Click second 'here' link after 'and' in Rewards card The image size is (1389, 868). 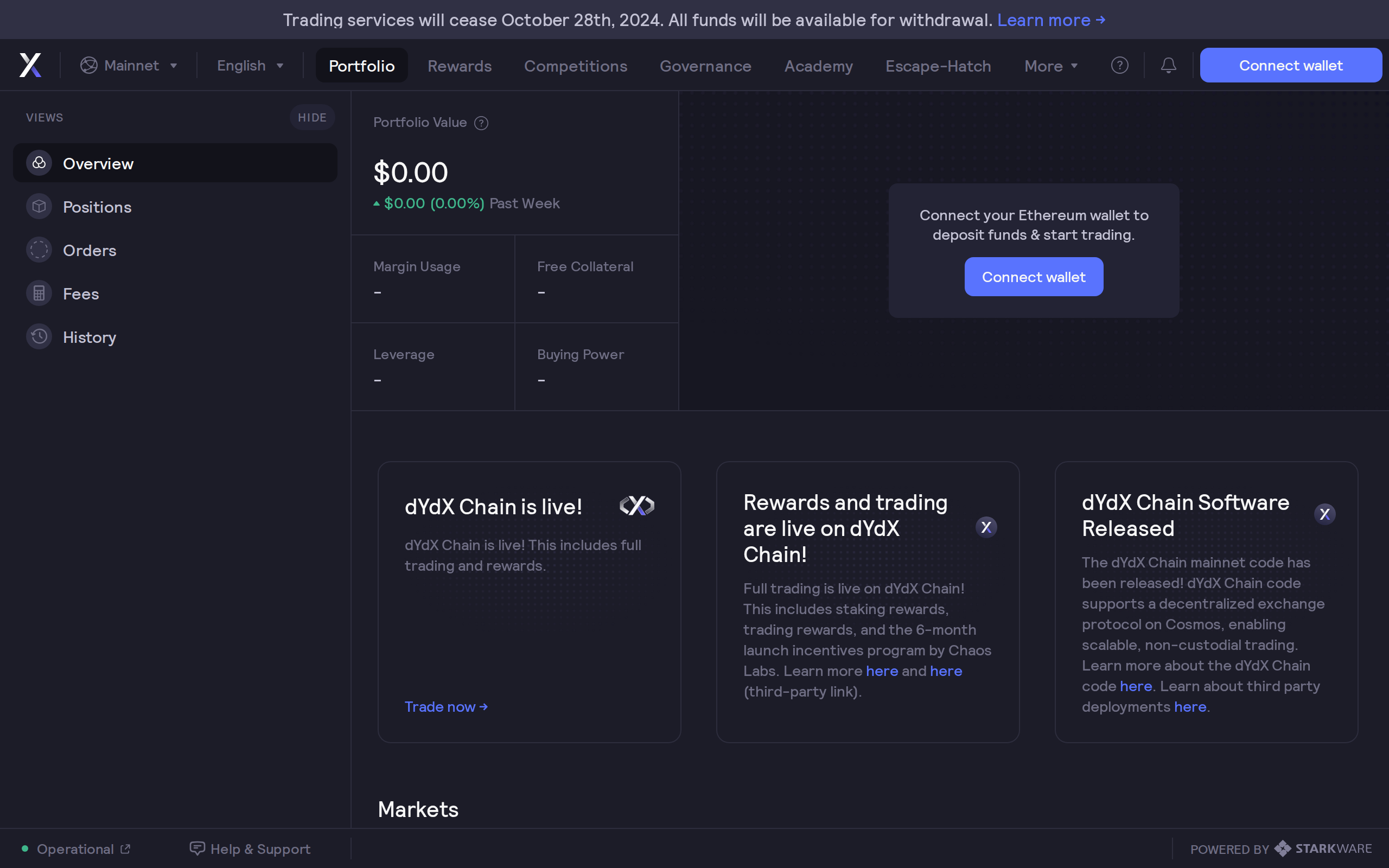click(x=946, y=671)
